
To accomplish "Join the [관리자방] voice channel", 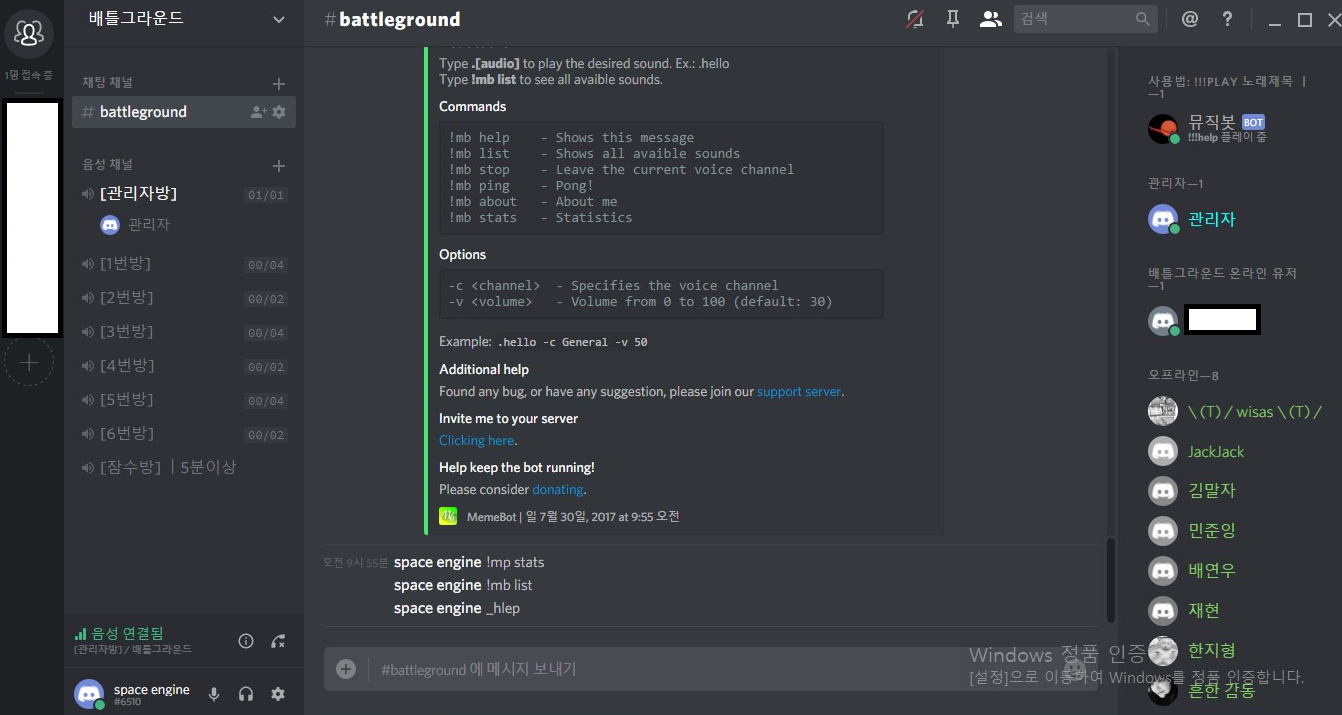I will tap(184, 194).
